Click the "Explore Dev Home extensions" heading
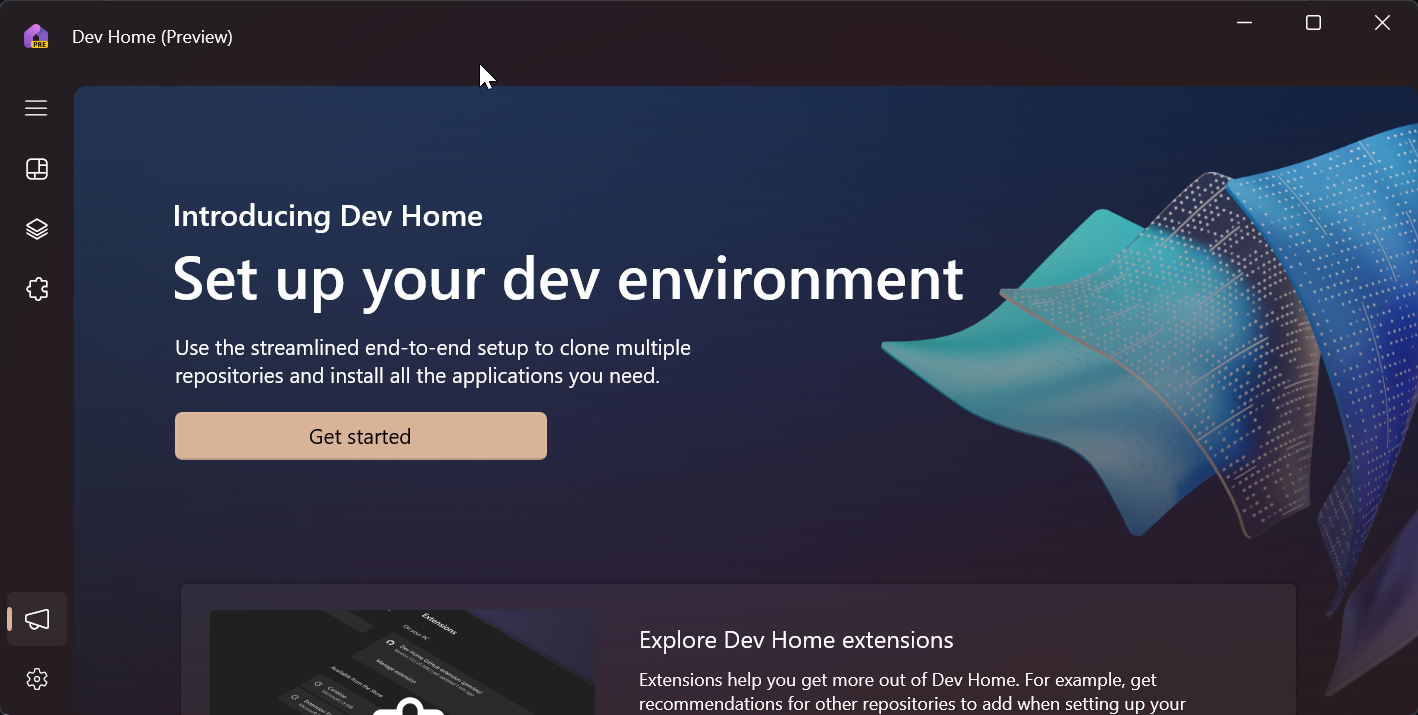 click(x=796, y=640)
